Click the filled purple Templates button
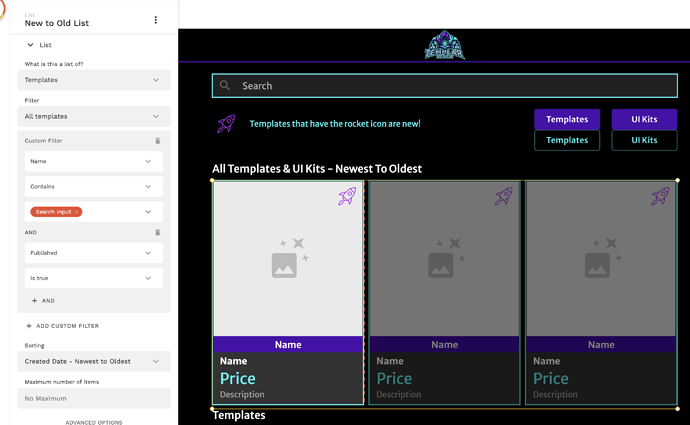 [x=567, y=119]
